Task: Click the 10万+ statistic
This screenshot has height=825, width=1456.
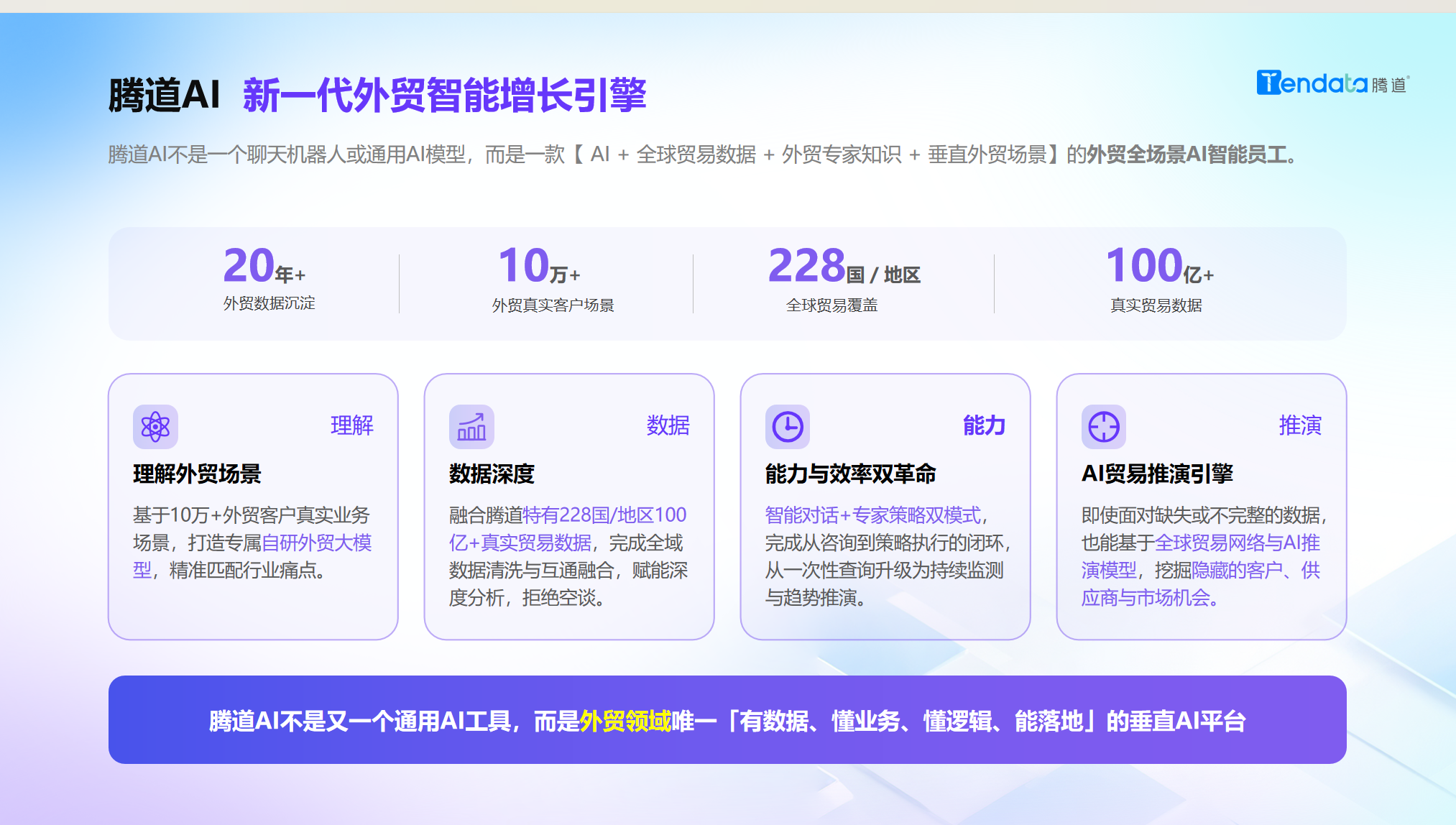Action: 539,265
